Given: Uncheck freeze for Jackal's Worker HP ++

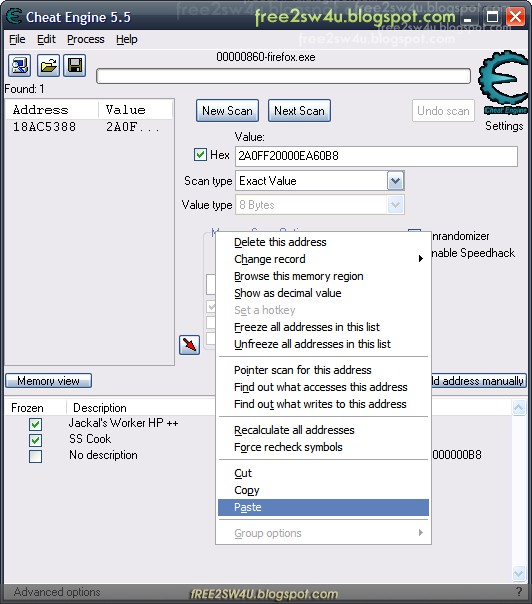Looking at the screenshot, I should [x=35, y=424].
